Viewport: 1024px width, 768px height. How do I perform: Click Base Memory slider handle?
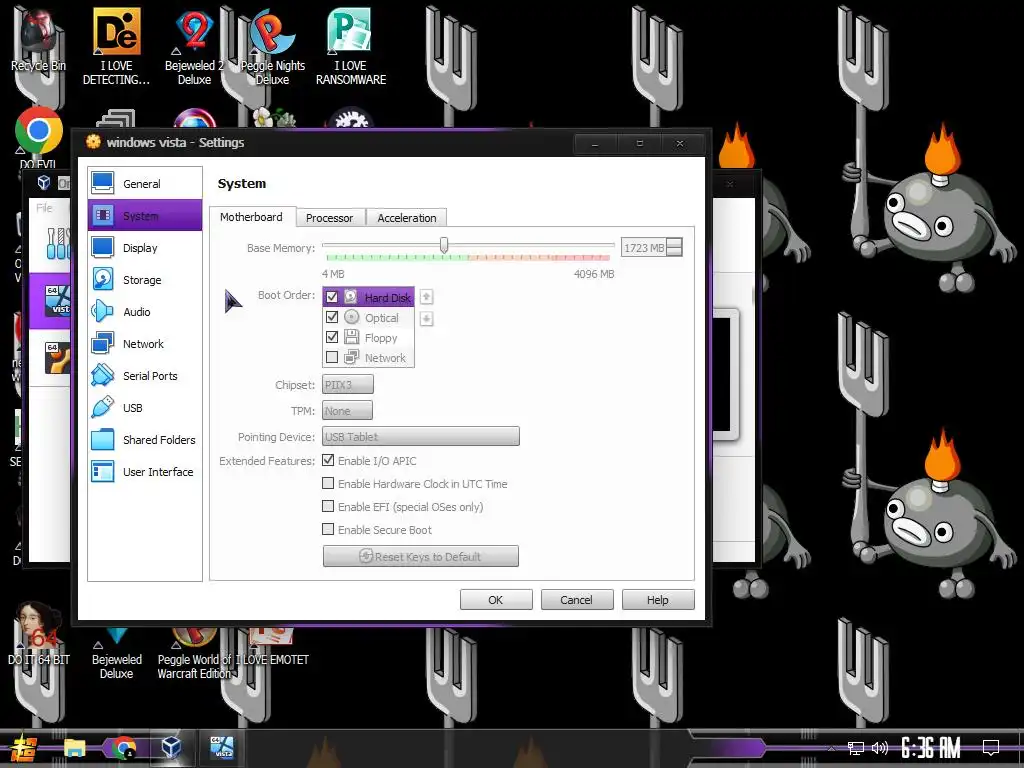point(444,245)
